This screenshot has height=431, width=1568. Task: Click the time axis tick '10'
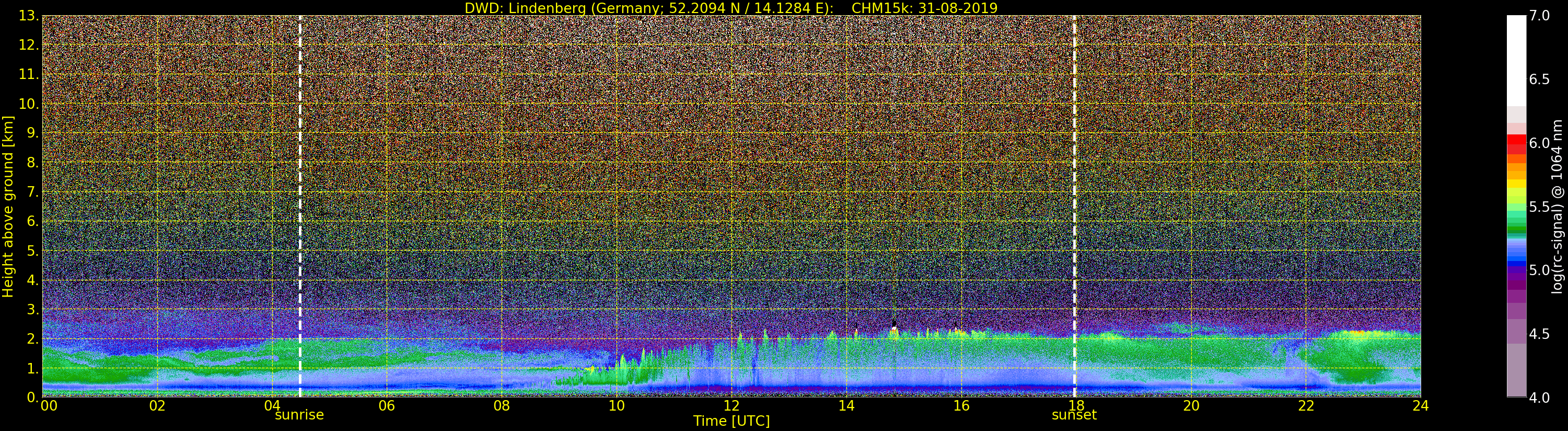click(617, 405)
